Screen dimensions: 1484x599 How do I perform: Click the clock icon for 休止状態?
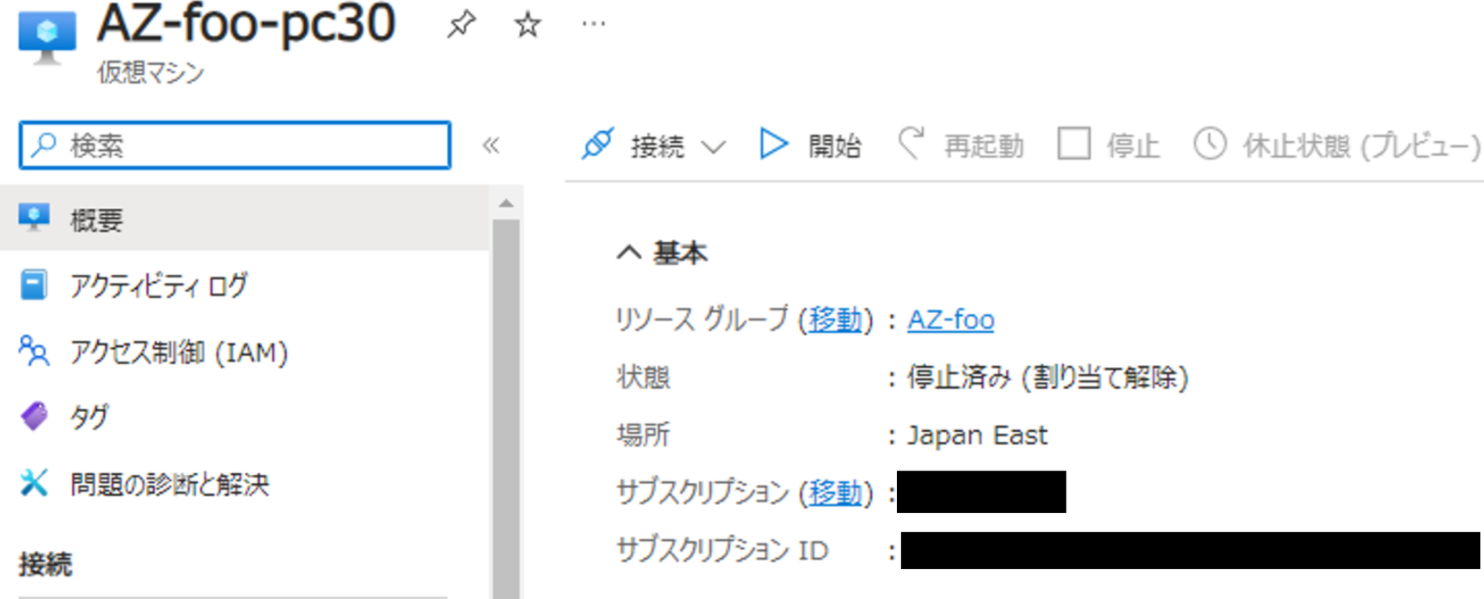pyautogui.click(x=1210, y=145)
